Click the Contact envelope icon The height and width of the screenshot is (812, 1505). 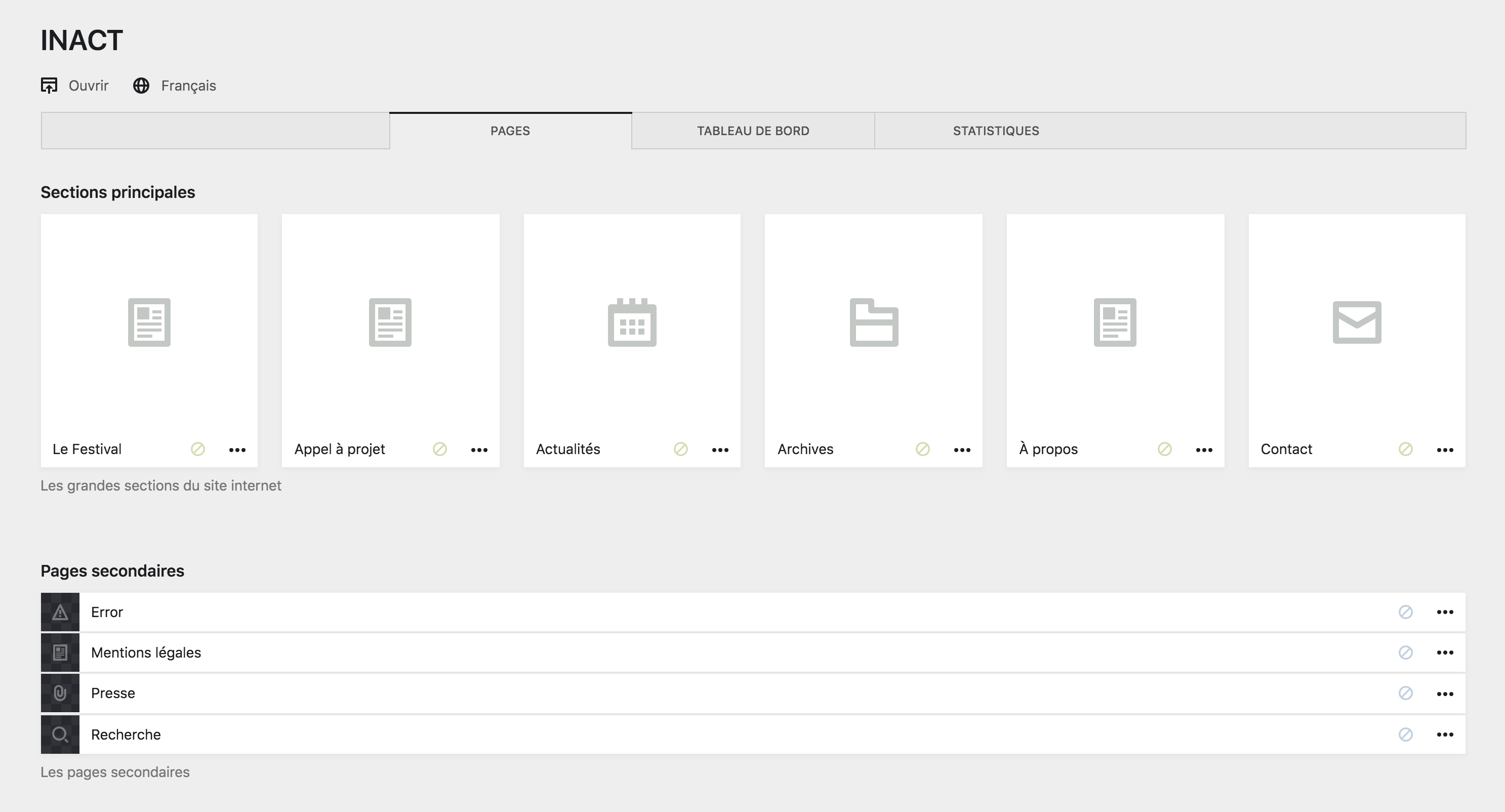click(1356, 322)
